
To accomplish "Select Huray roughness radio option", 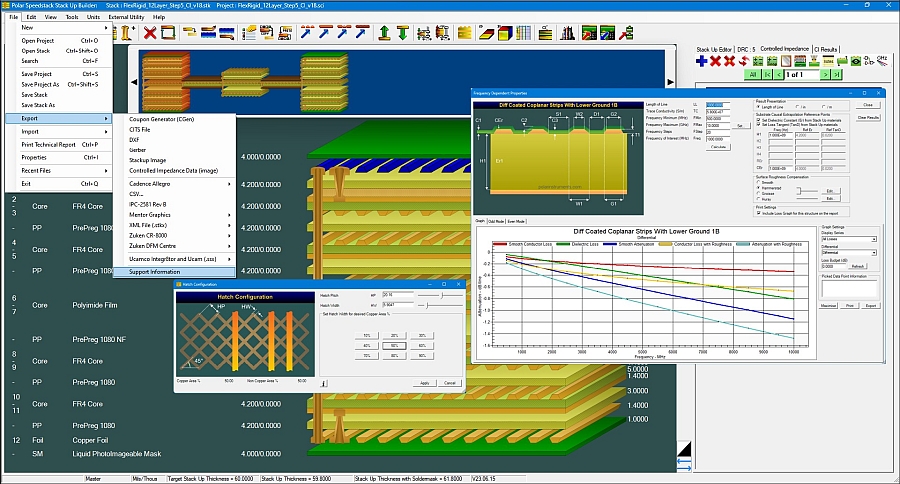I will point(758,199).
